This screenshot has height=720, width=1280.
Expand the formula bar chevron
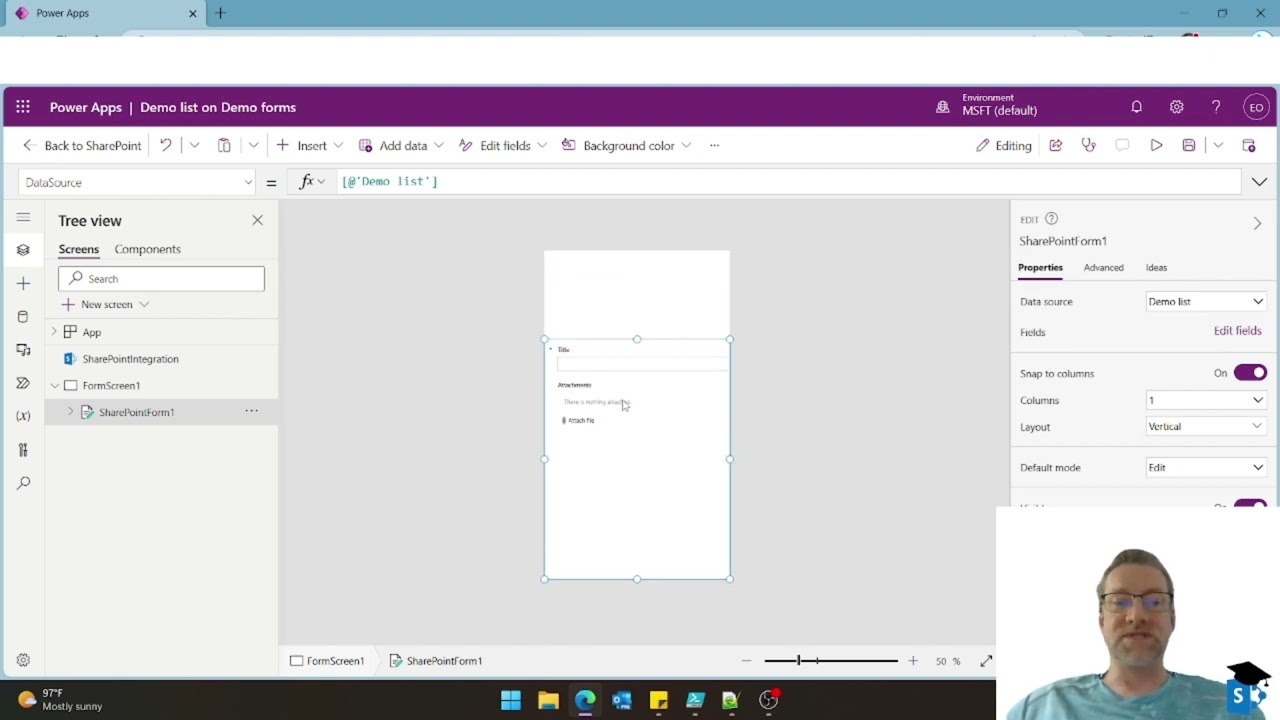click(x=1259, y=182)
